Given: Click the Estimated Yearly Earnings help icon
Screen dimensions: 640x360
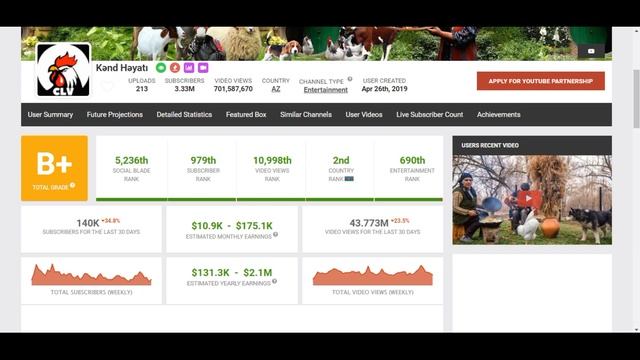Looking at the screenshot, I should coord(274,281).
